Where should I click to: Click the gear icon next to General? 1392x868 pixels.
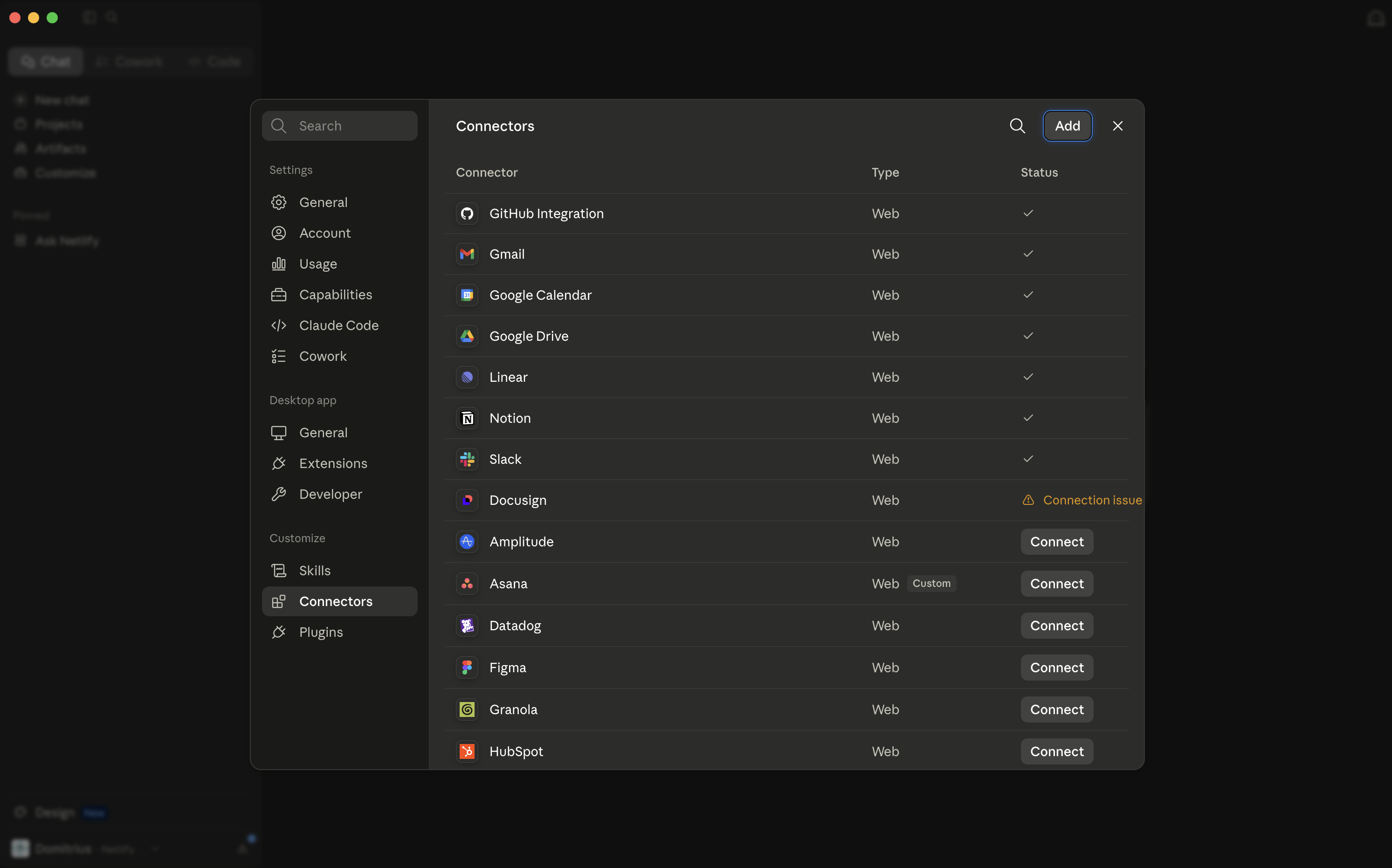(x=278, y=202)
